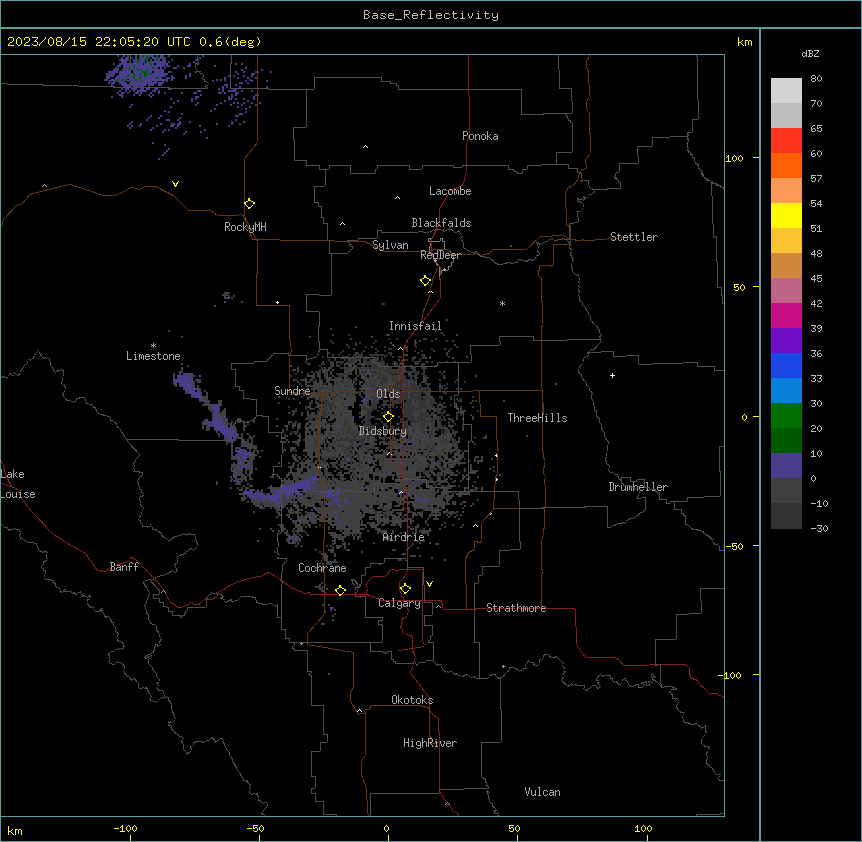The height and width of the screenshot is (842, 862).
Task: Click the Base_Reflectivity title
Action: coord(431,15)
